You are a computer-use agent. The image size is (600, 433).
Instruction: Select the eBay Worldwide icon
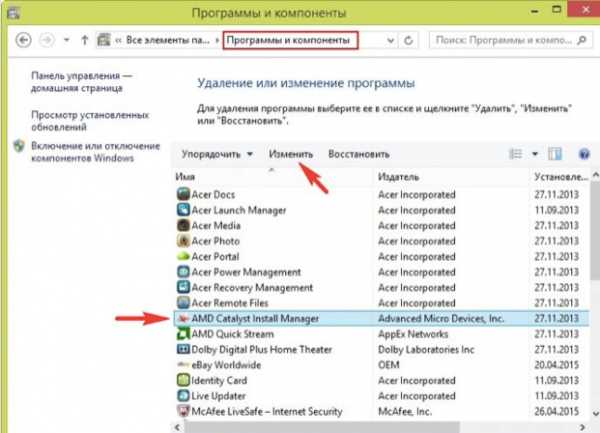(183, 364)
